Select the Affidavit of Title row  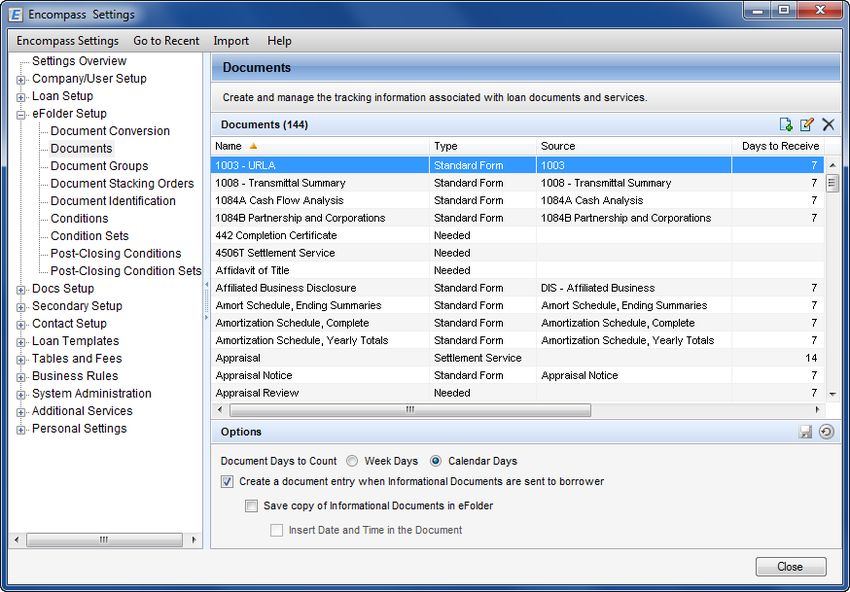[518, 270]
